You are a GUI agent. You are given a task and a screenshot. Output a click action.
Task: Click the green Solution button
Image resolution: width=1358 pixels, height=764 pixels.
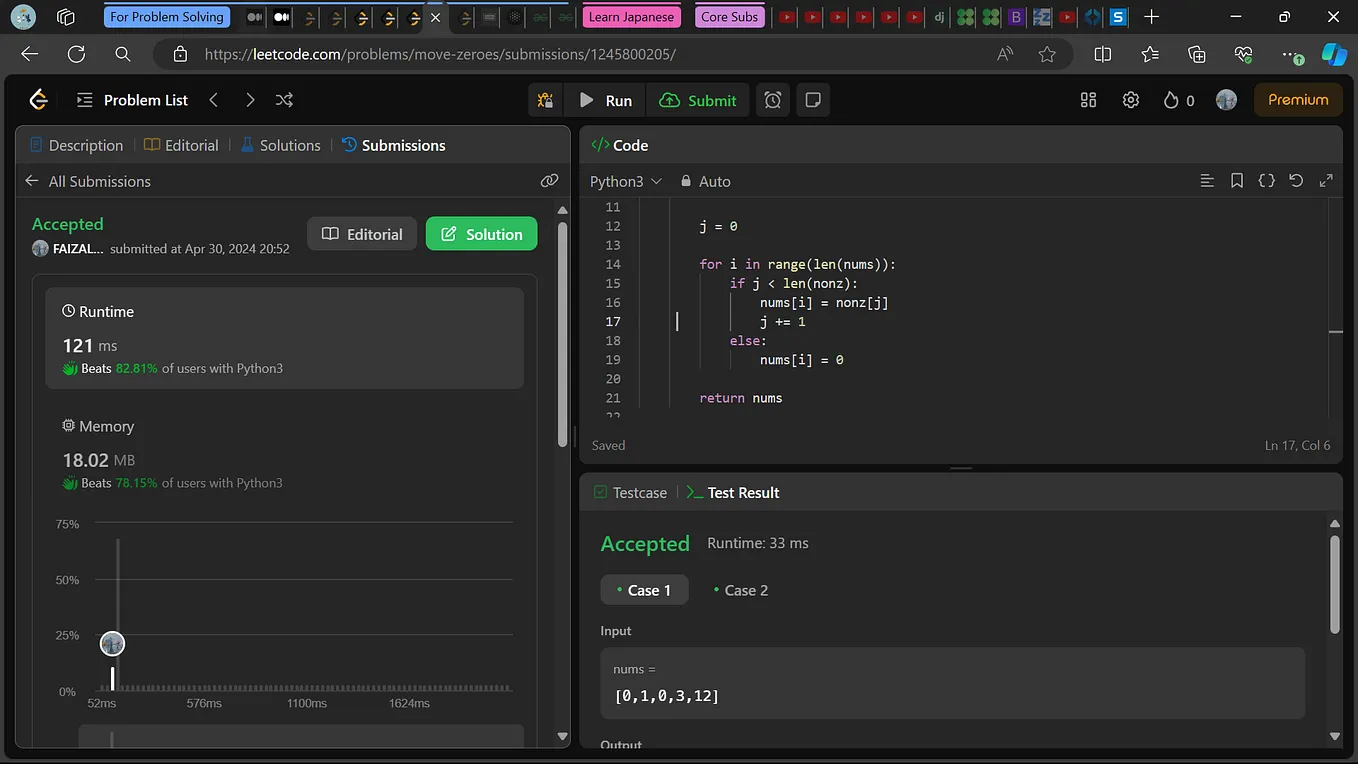[x=481, y=234]
